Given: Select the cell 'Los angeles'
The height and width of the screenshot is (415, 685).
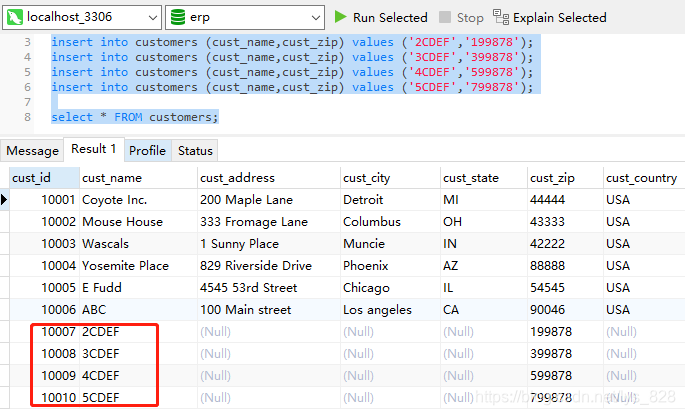Looking at the screenshot, I should point(390,310).
